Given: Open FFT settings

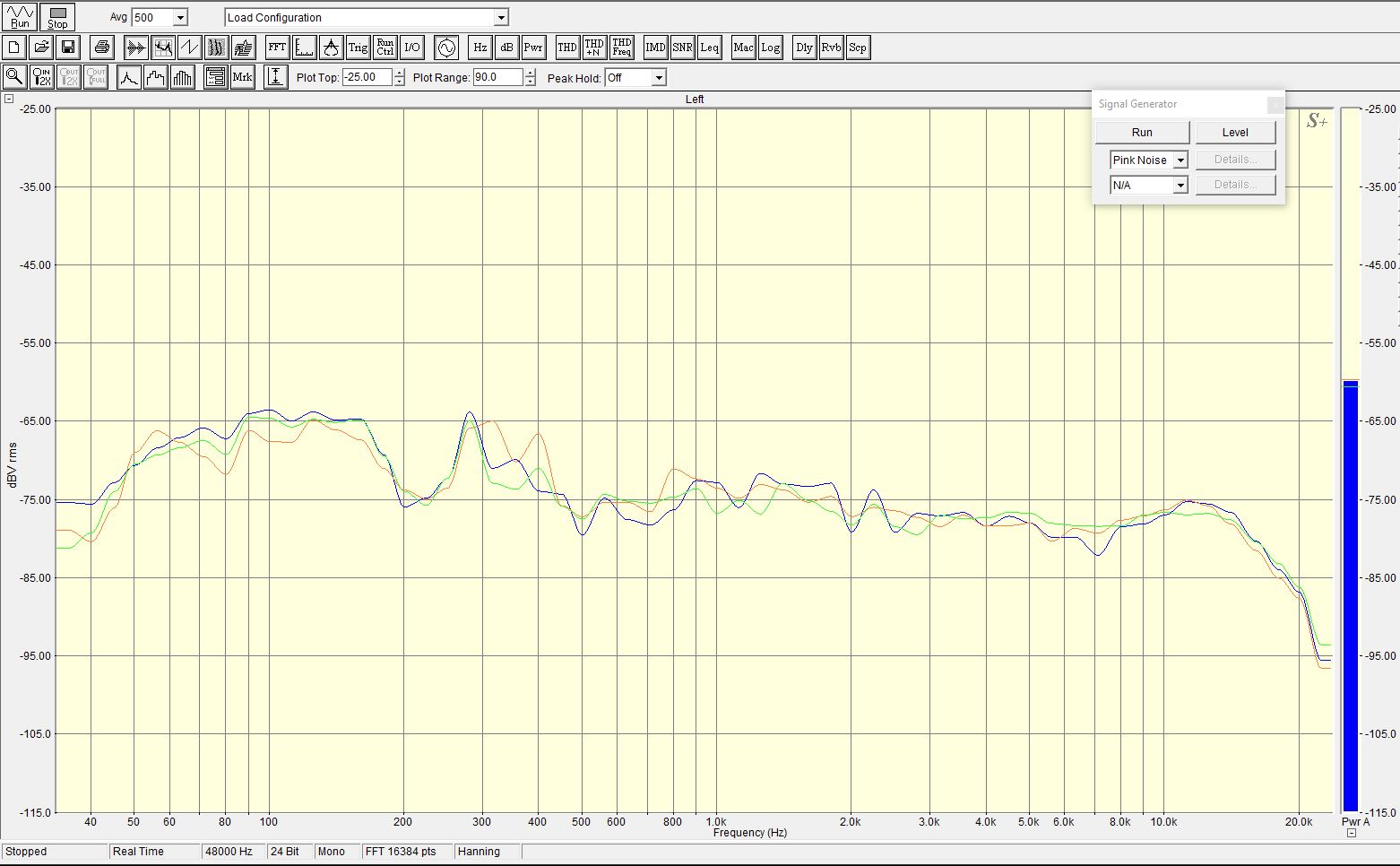Looking at the screenshot, I should pyautogui.click(x=278, y=48).
